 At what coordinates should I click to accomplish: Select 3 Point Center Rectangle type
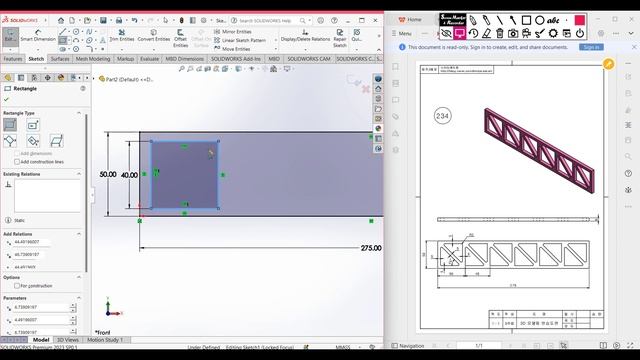33,141
